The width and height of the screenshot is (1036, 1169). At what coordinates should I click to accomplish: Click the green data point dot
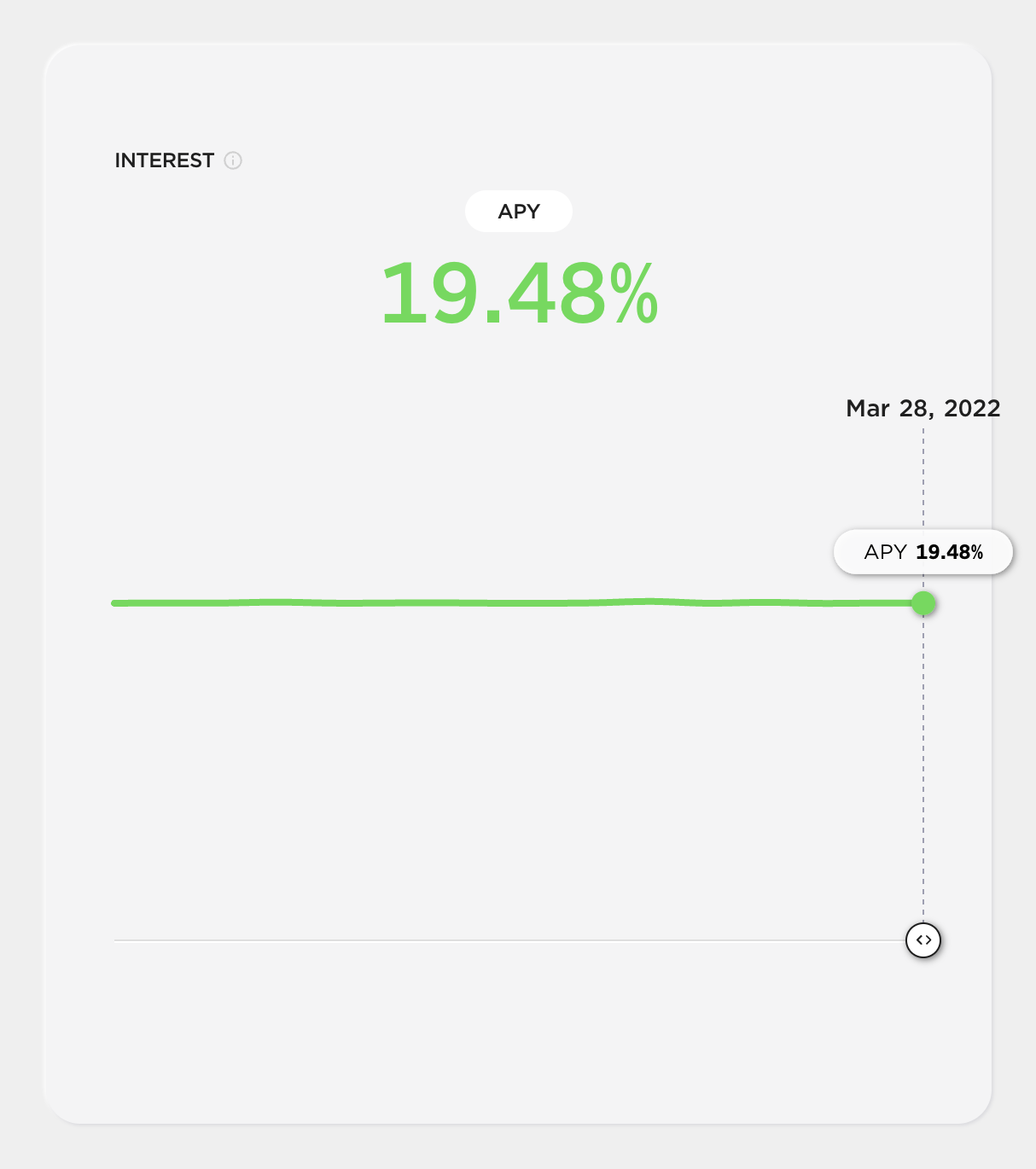tap(923, 603)
